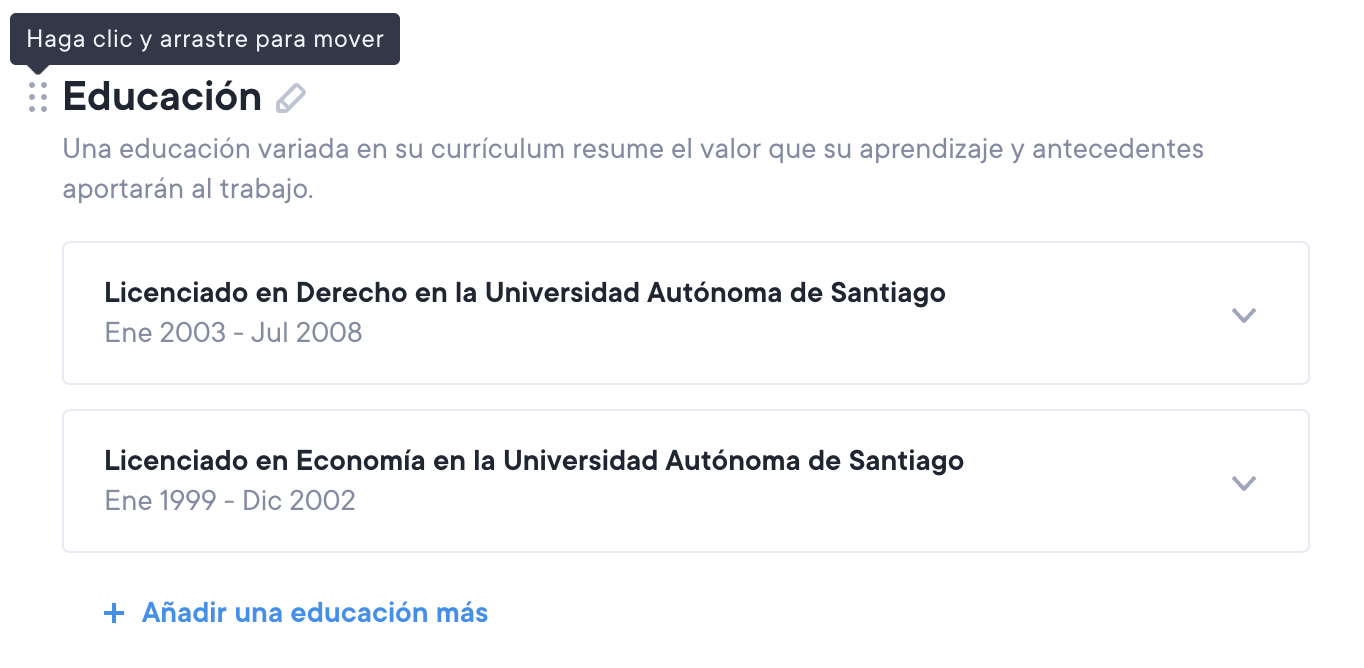
Task: Click the "Haga clic y arrastre" tooltip
Action: [x=205, y=39]
